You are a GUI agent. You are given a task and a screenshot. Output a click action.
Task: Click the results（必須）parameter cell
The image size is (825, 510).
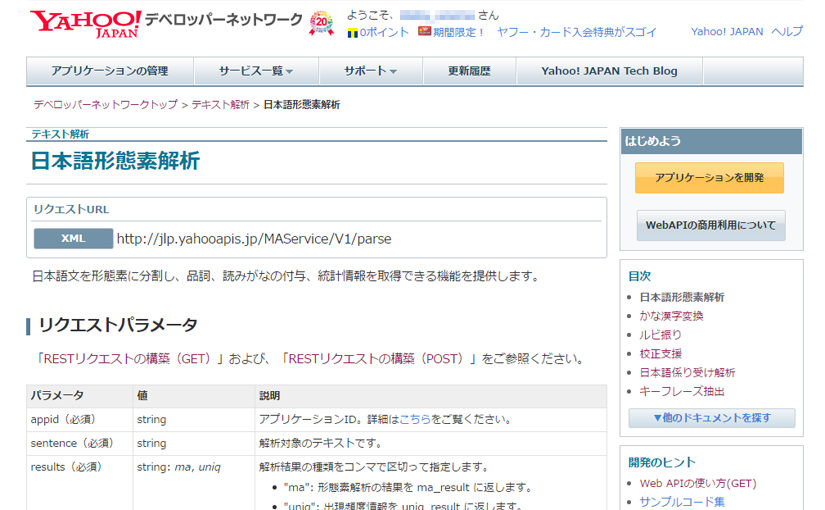click(x=80, y=483)
